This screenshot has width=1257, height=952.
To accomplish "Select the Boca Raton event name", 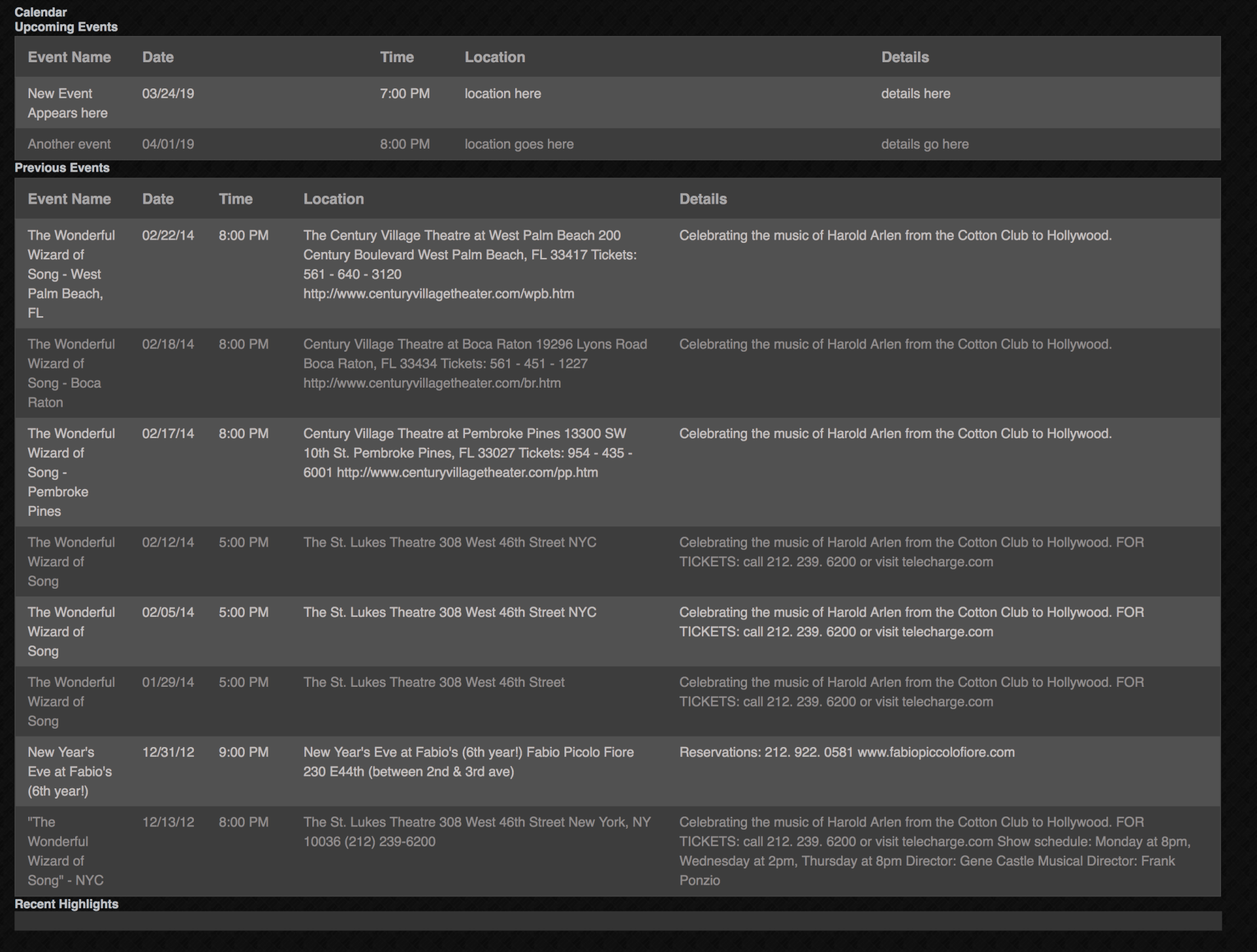I will click(x=71, y=373).
